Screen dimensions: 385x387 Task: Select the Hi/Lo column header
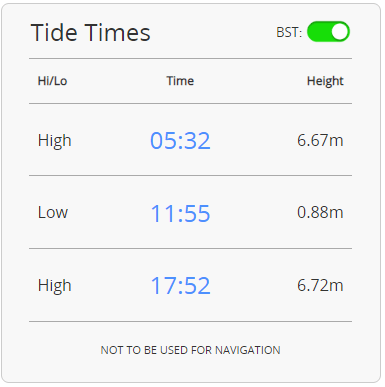pos(52,81)
